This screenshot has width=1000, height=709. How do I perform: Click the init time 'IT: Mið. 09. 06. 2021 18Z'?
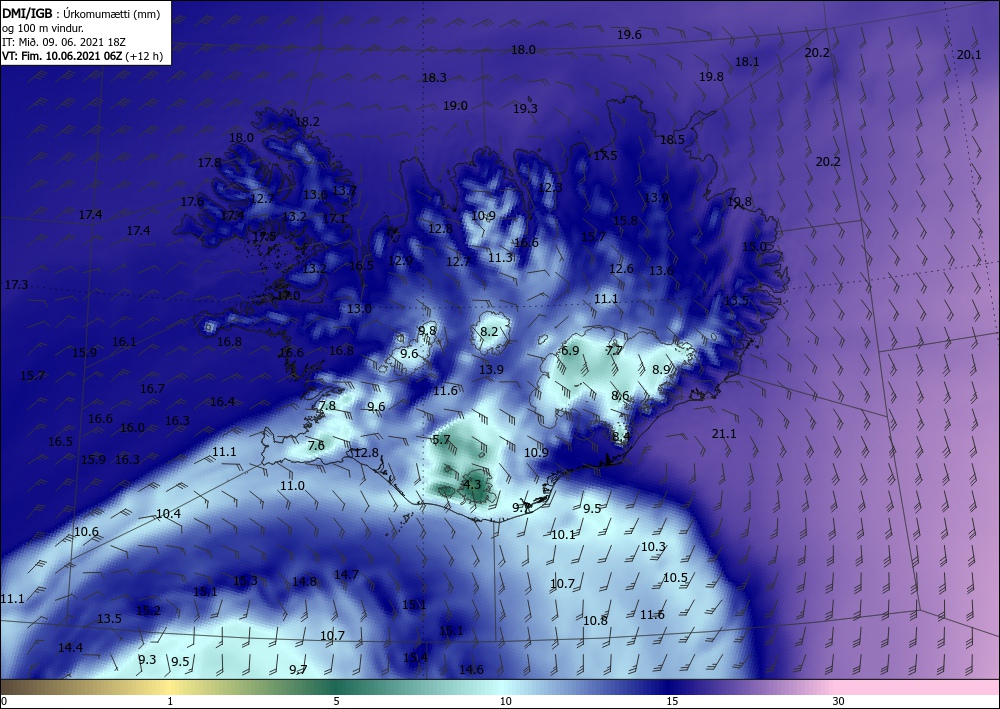coord(64,42)
